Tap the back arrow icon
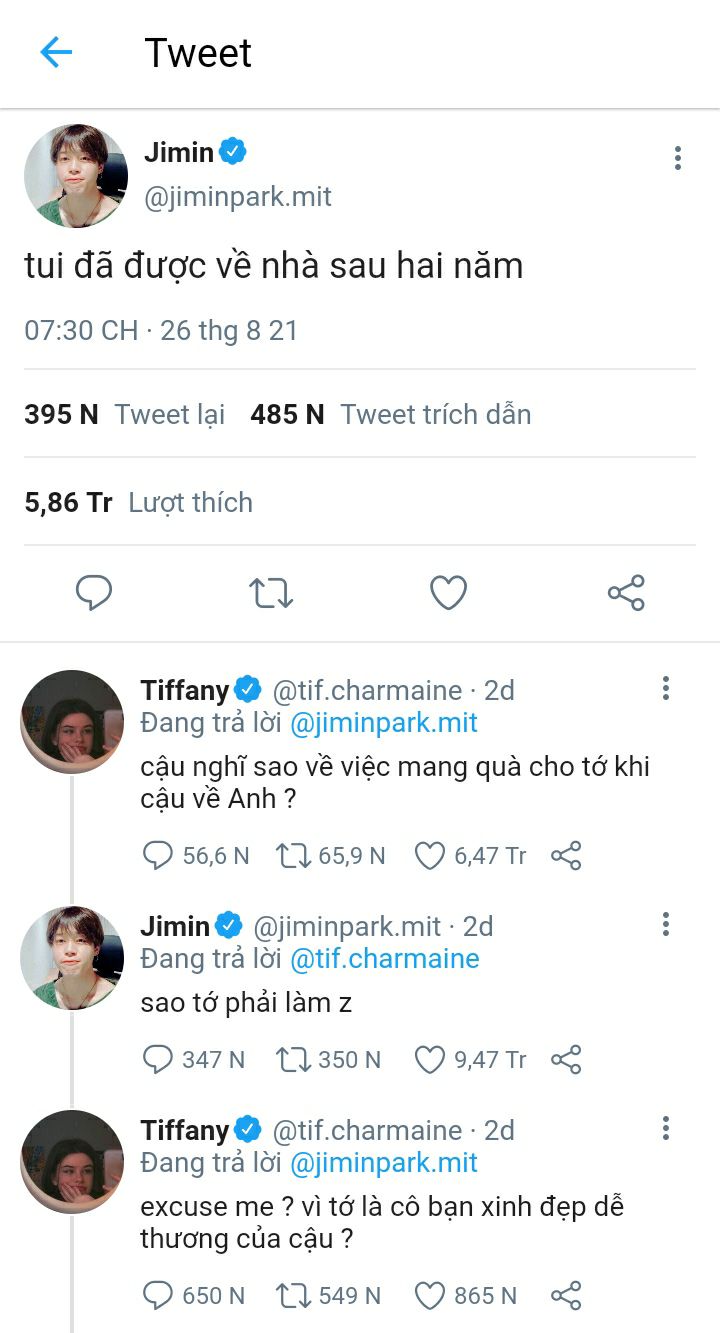 (56, 53)
